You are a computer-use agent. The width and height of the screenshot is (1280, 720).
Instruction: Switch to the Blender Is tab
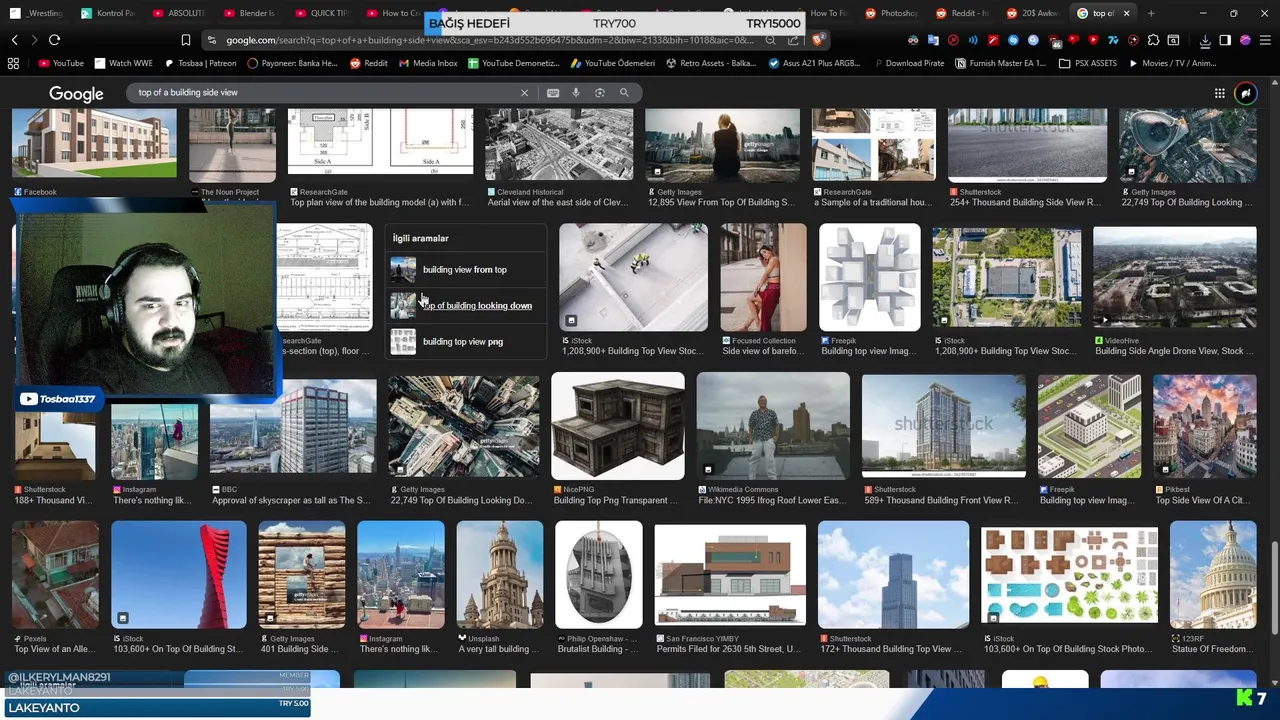pyautogui.click(x=250, y=13)
